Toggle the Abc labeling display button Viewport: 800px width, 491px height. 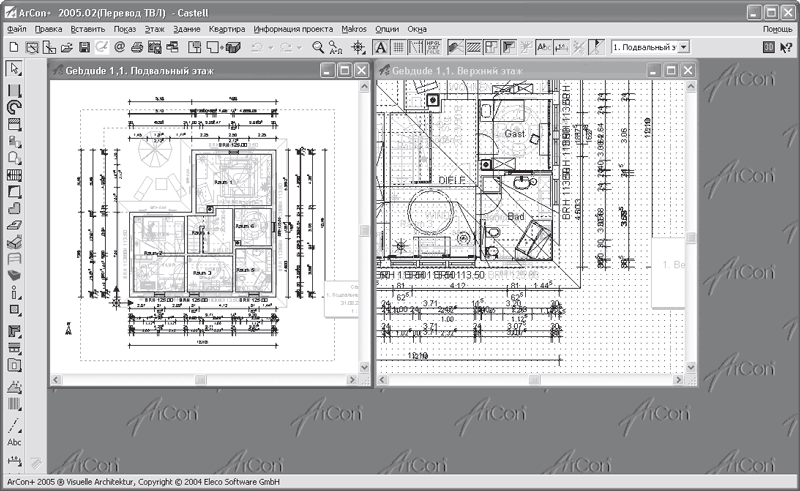tap(543, 47)
